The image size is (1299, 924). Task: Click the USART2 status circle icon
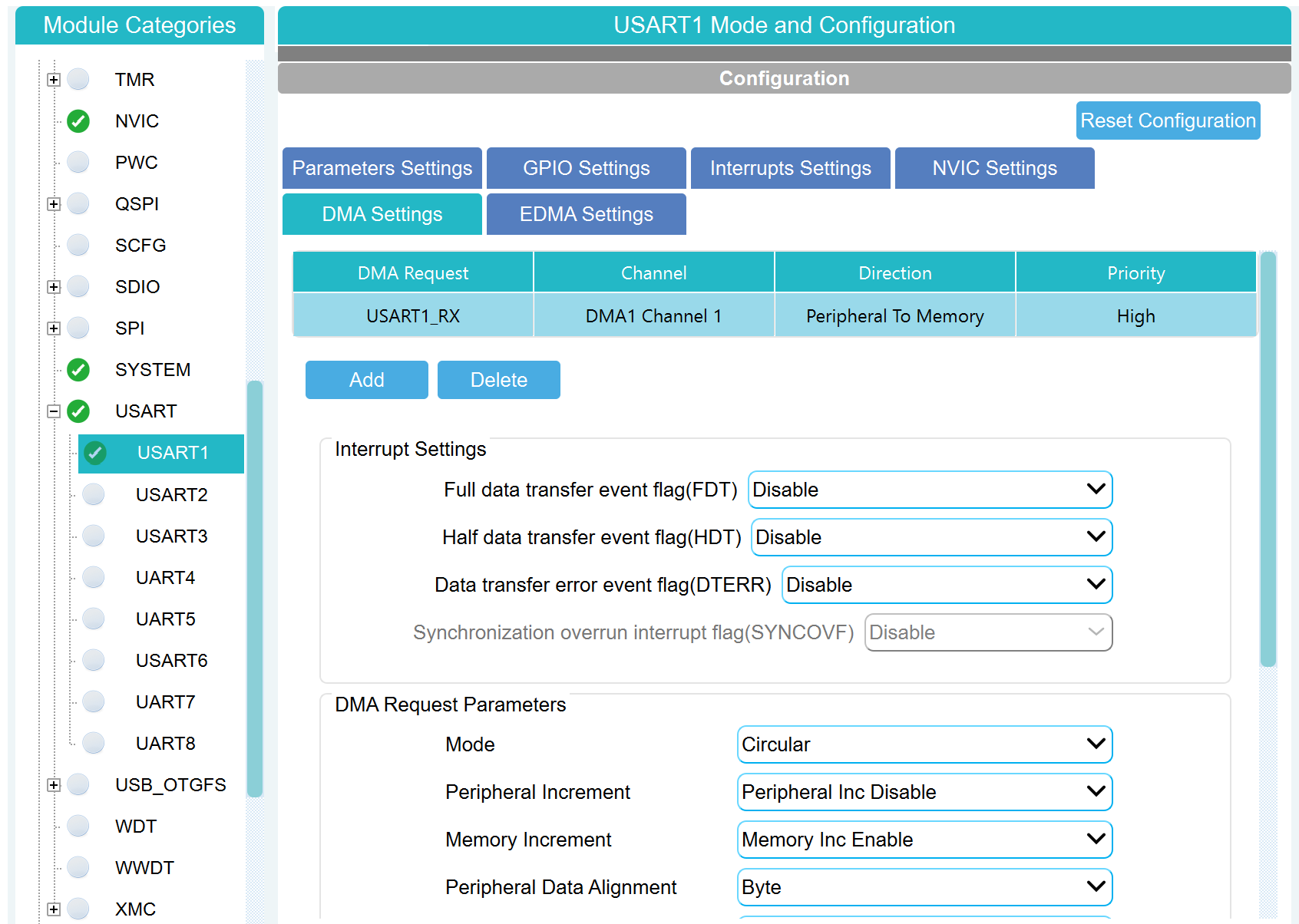tap(94, 494)
